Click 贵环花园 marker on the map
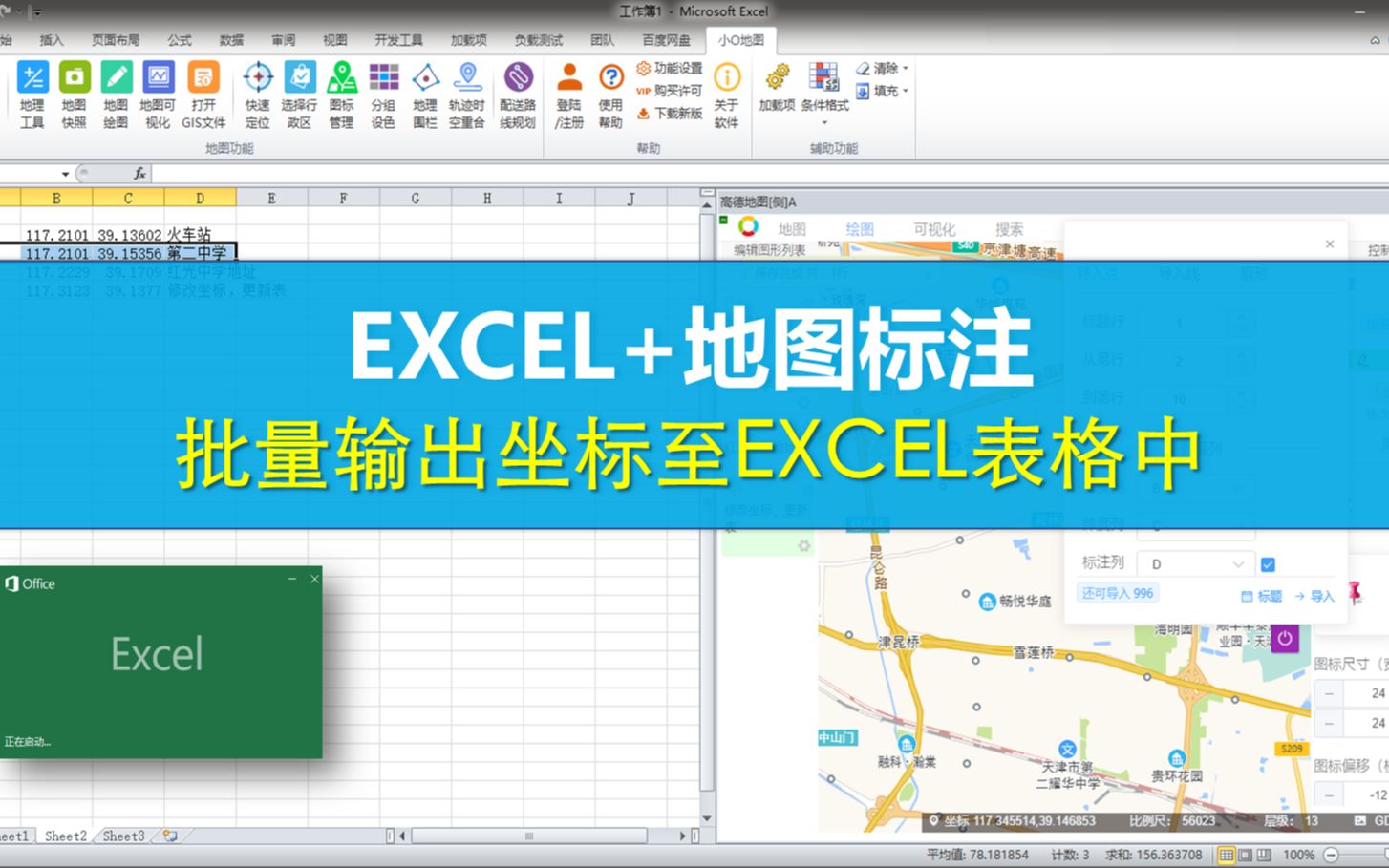Viewport: 1389px width, 868px height. [x=1177, y=759]
